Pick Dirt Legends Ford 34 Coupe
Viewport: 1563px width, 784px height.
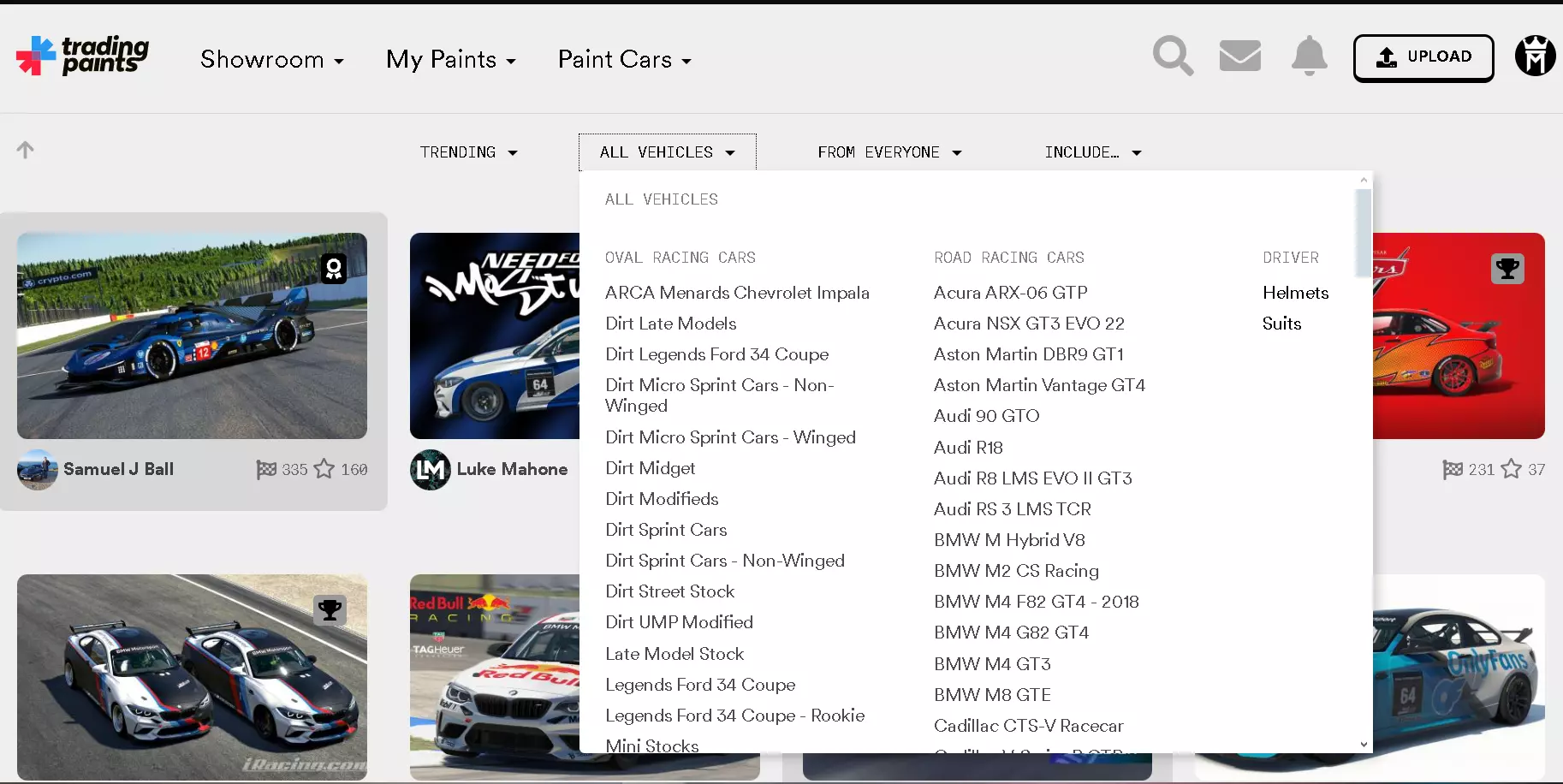click(x=717, y=354)
